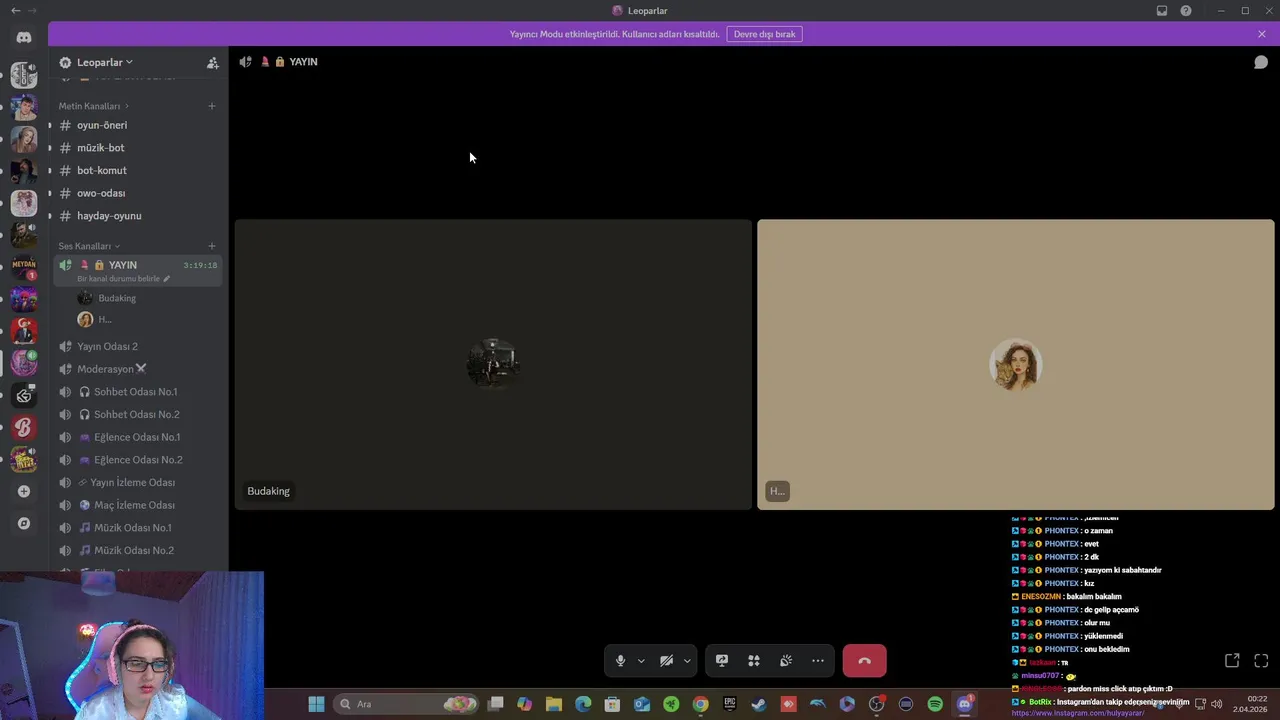Dismiss streamer mode banner
Screen dimensions: 1280x720
[1262, 34]
